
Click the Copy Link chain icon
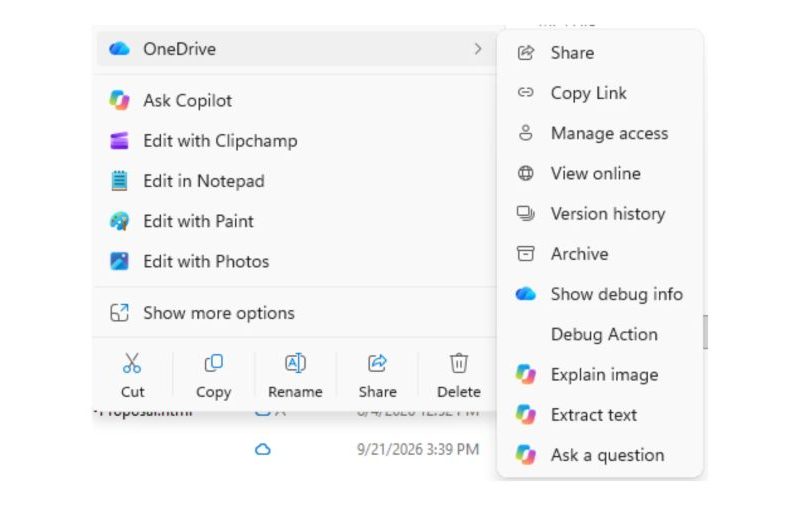[526, 92]
